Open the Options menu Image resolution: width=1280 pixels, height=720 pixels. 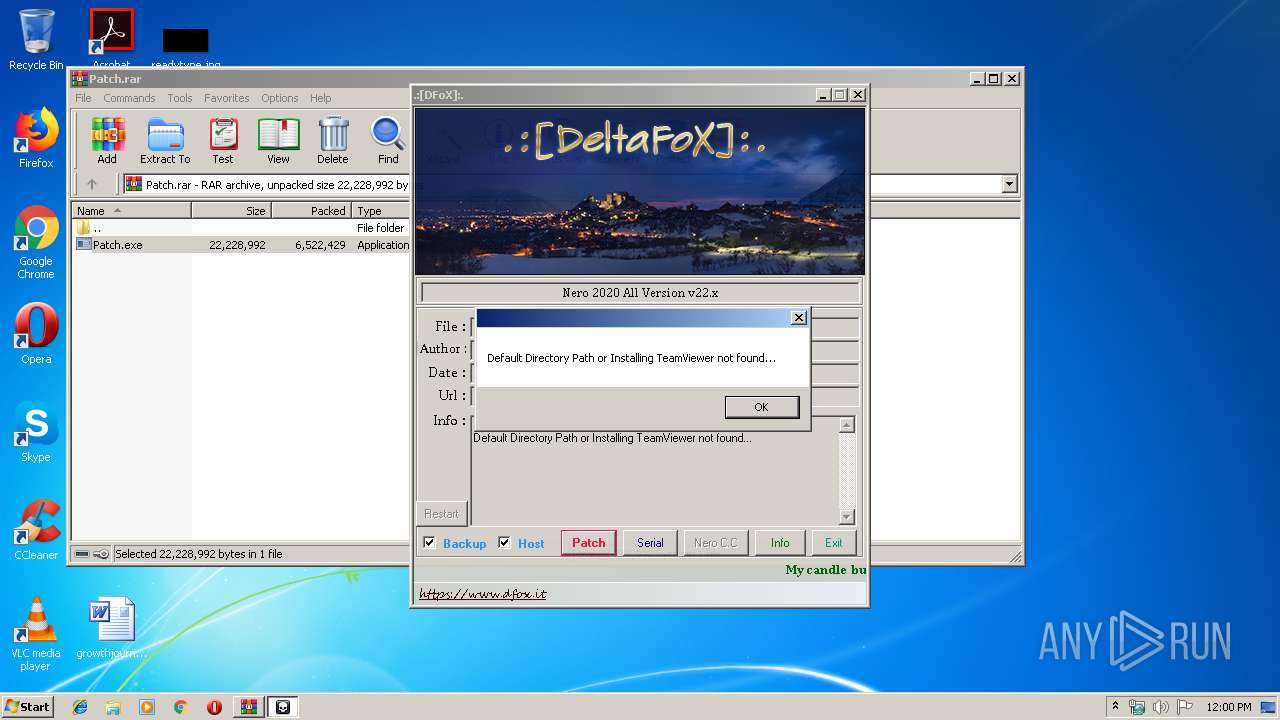(x=280, y=98)
